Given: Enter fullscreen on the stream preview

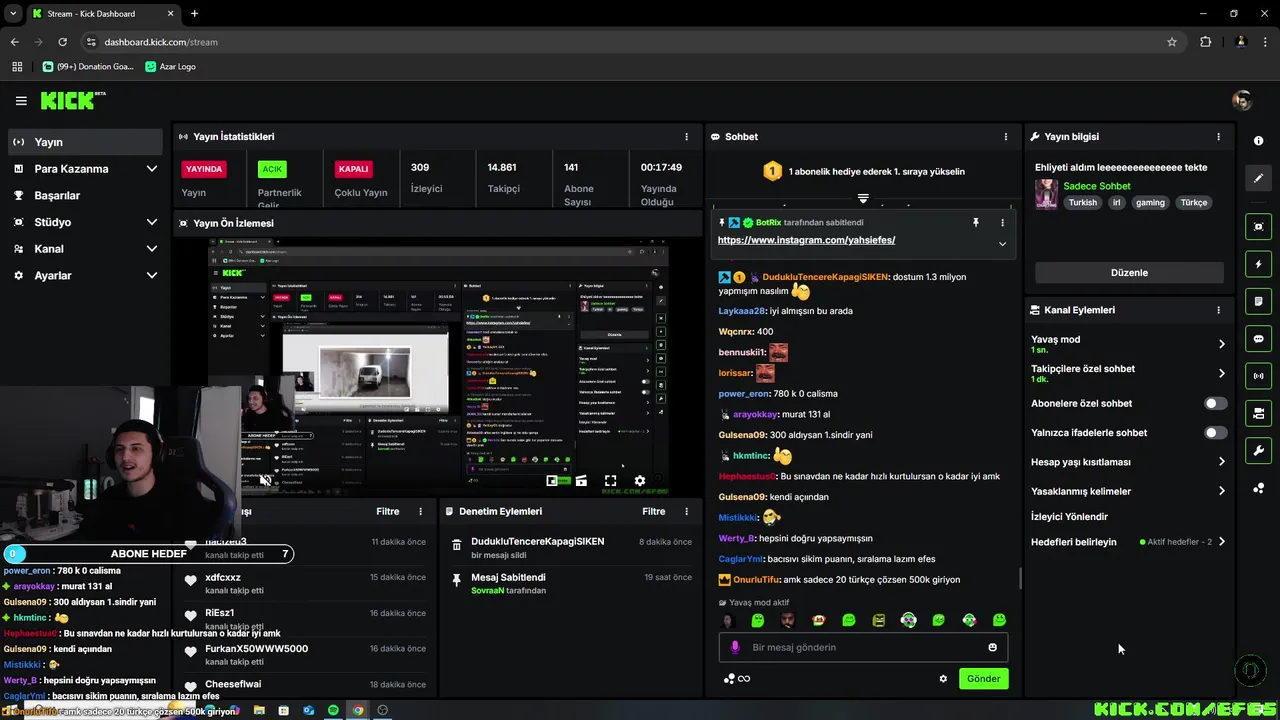Looking at the screenshot, I should coord(610,481).
